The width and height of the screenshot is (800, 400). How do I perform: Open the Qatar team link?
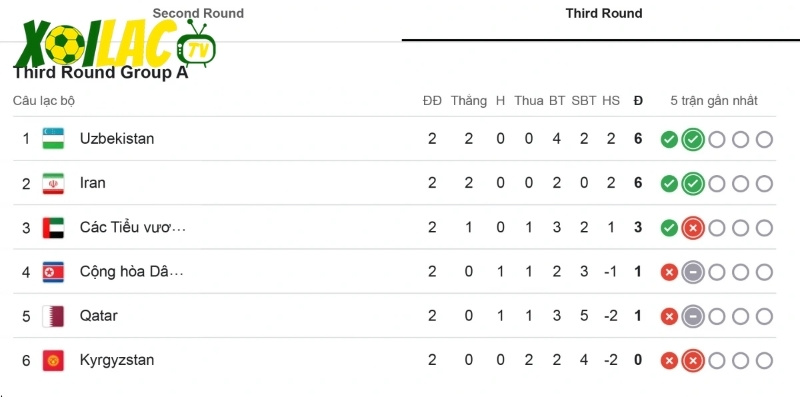[x=99, y=316]
